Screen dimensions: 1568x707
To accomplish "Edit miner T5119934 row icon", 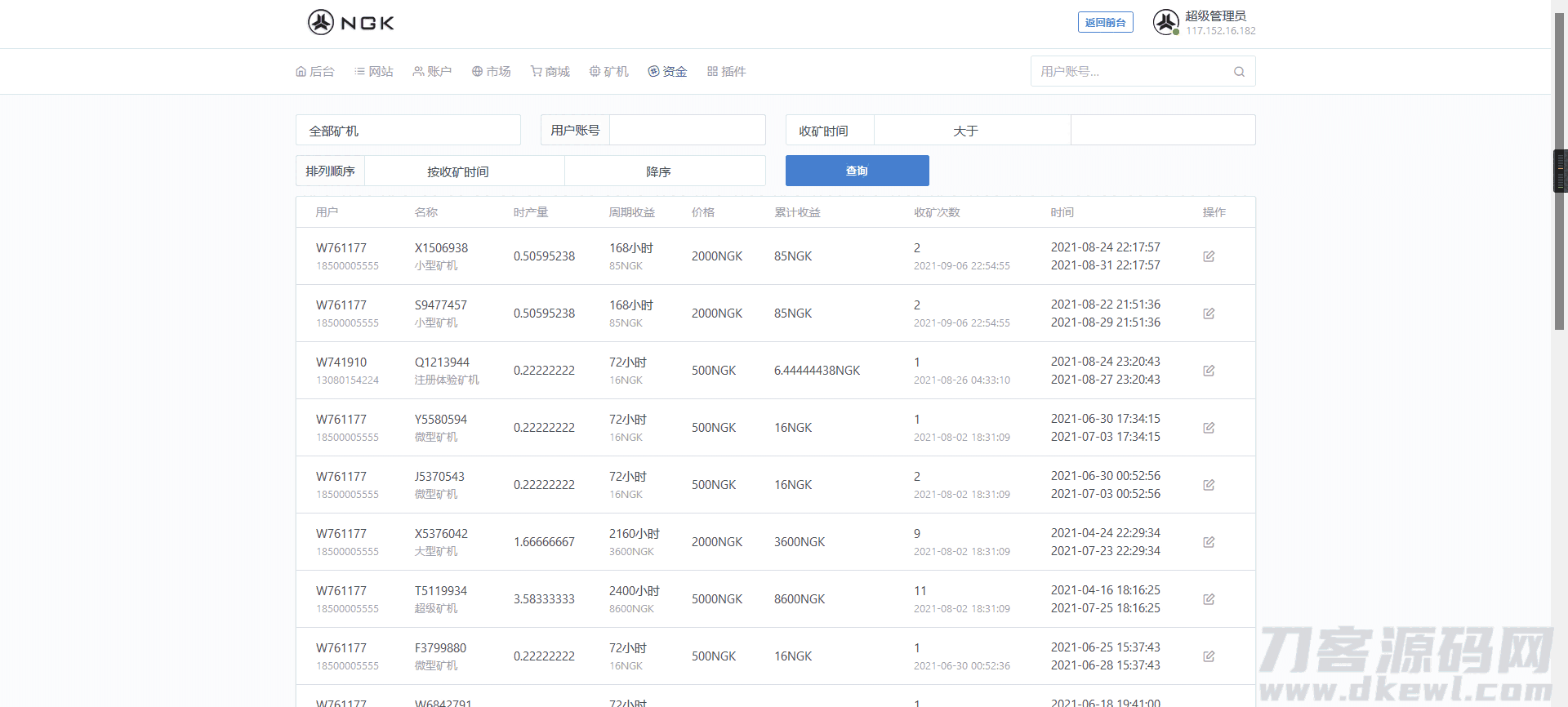I will [1209, 599].
